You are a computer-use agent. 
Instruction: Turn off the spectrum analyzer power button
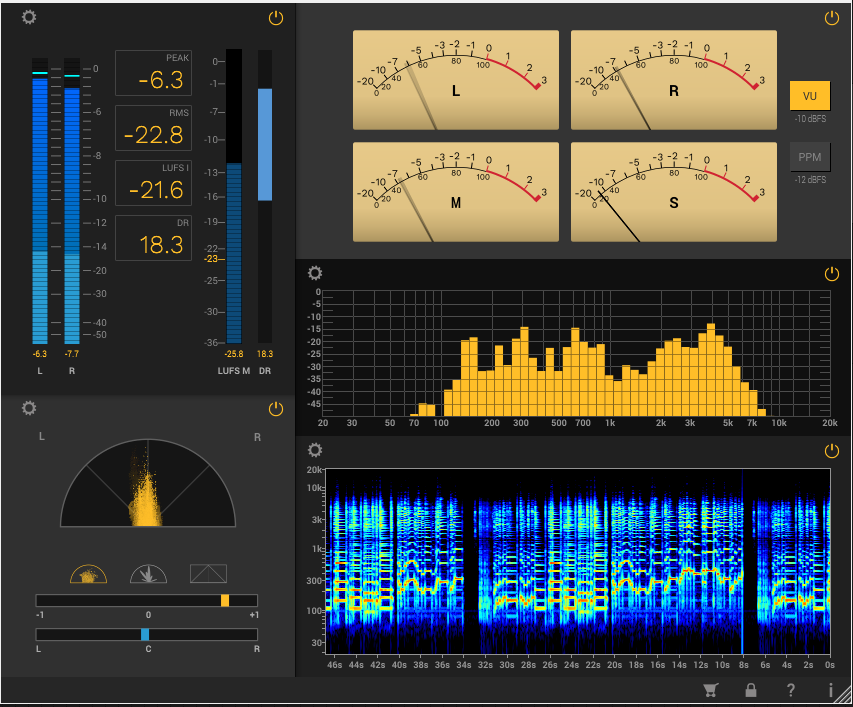point(831,274)
